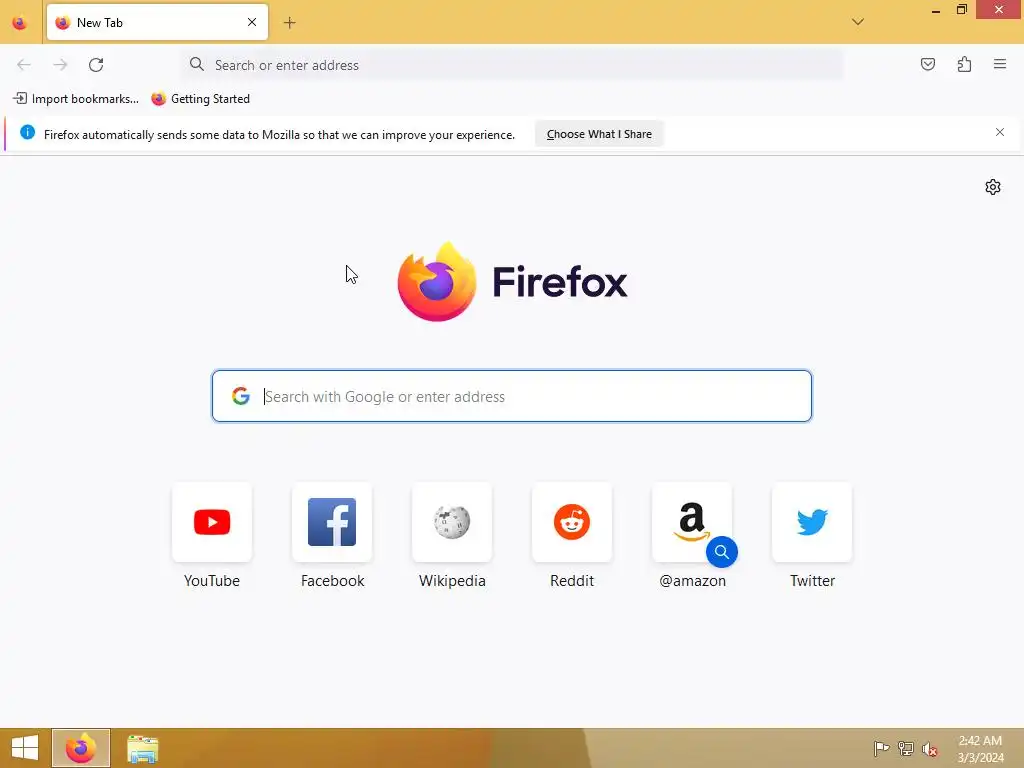
Task: Reload the current page
Action: click(96, 65)
